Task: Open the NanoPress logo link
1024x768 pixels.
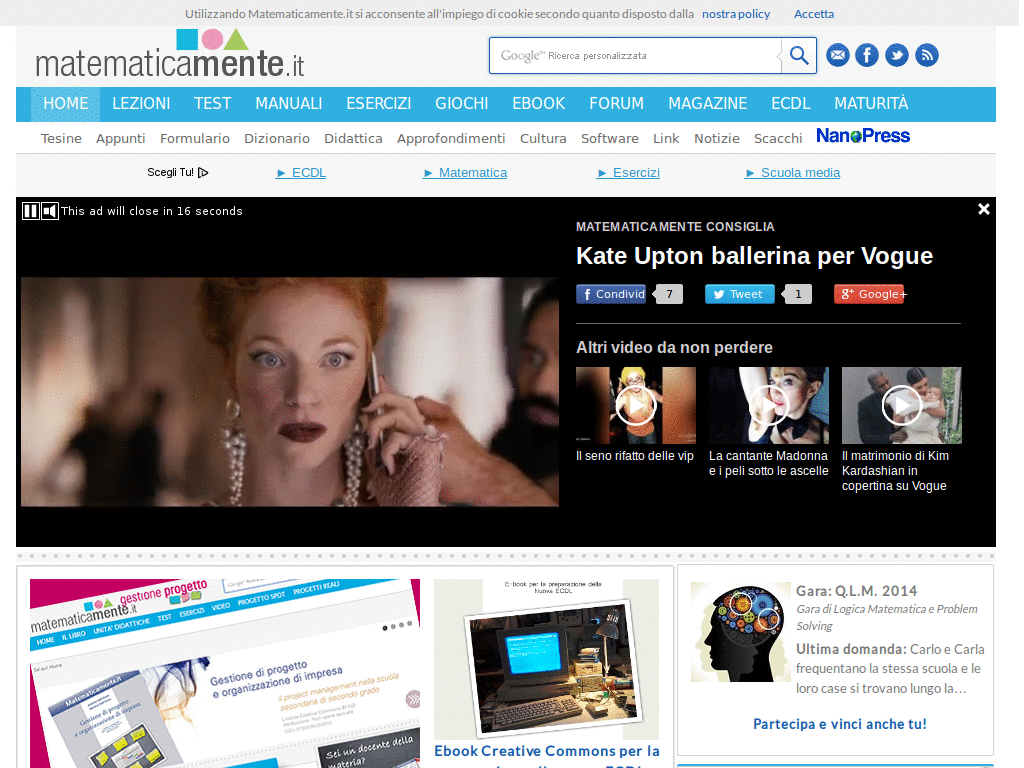Action: point(863,136)
